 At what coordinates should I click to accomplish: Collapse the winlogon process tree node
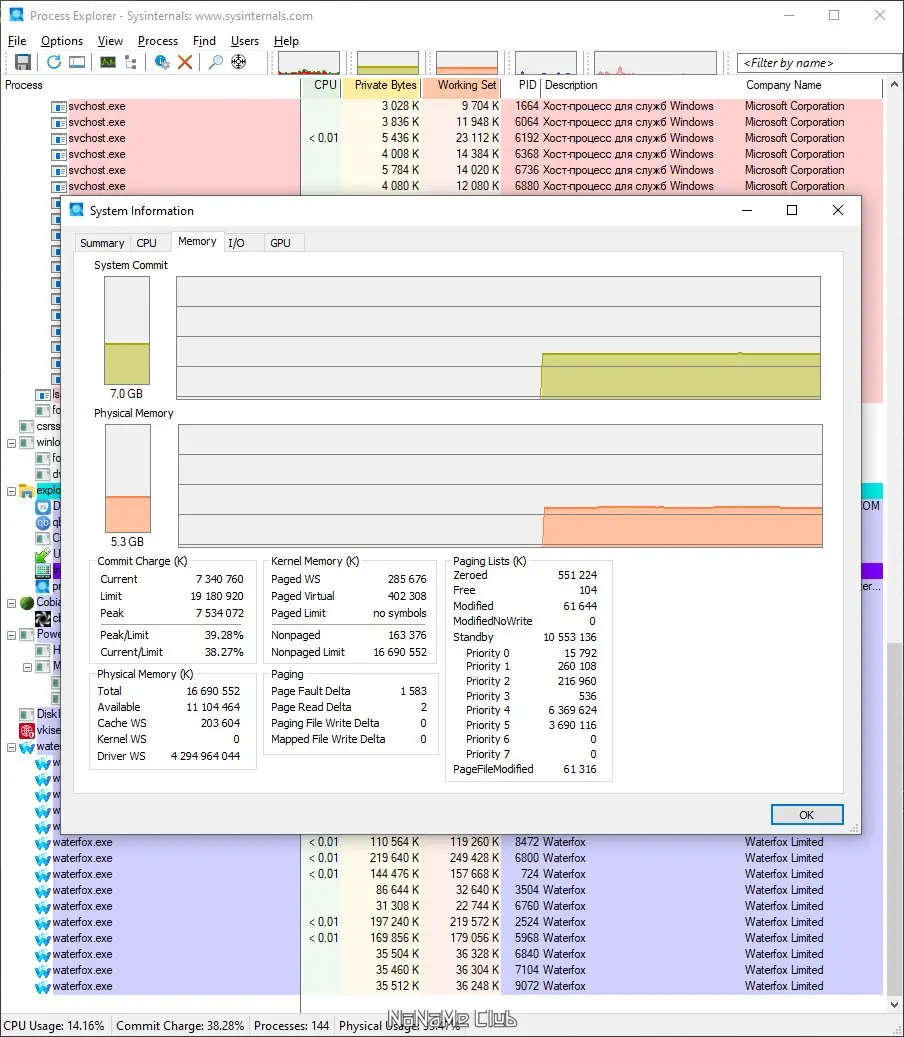[x=11, y=443]
